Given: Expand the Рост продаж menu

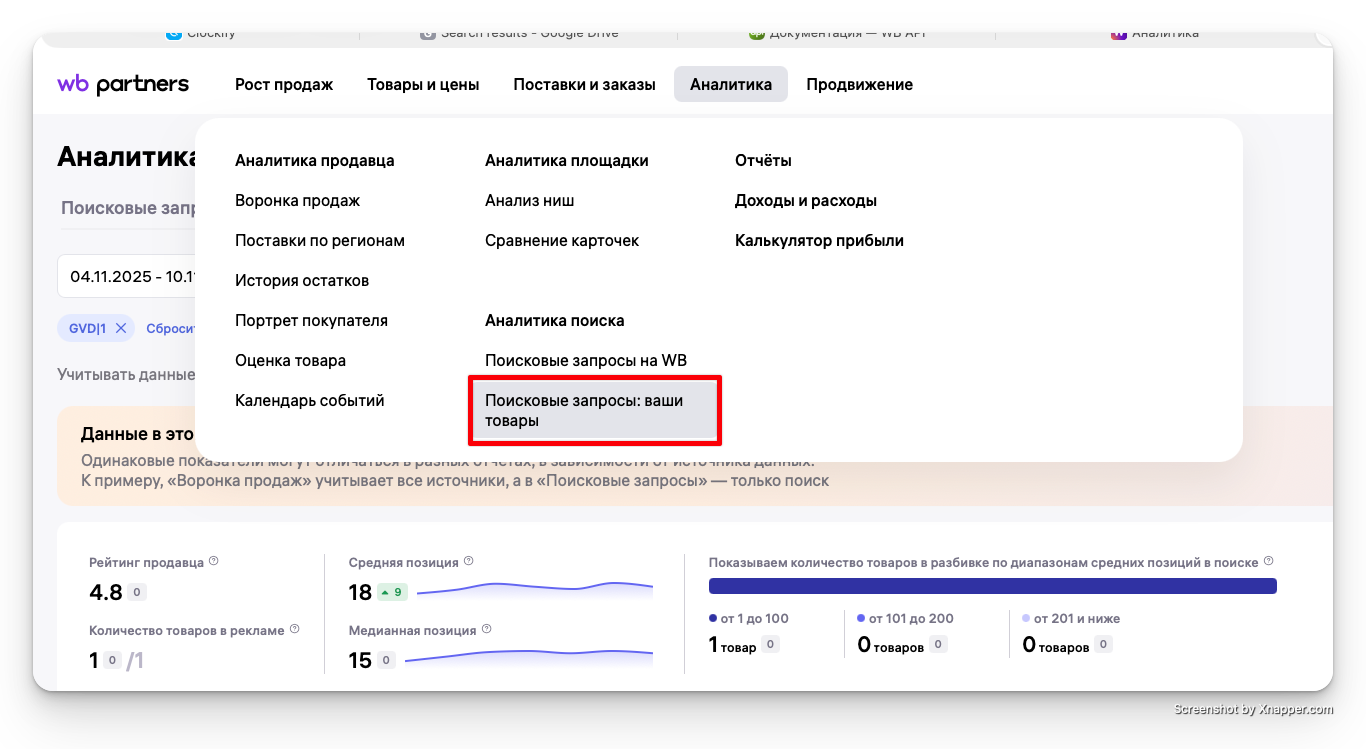Looking at the screenshot, I should pyautogui.click(x=284, y=84).
